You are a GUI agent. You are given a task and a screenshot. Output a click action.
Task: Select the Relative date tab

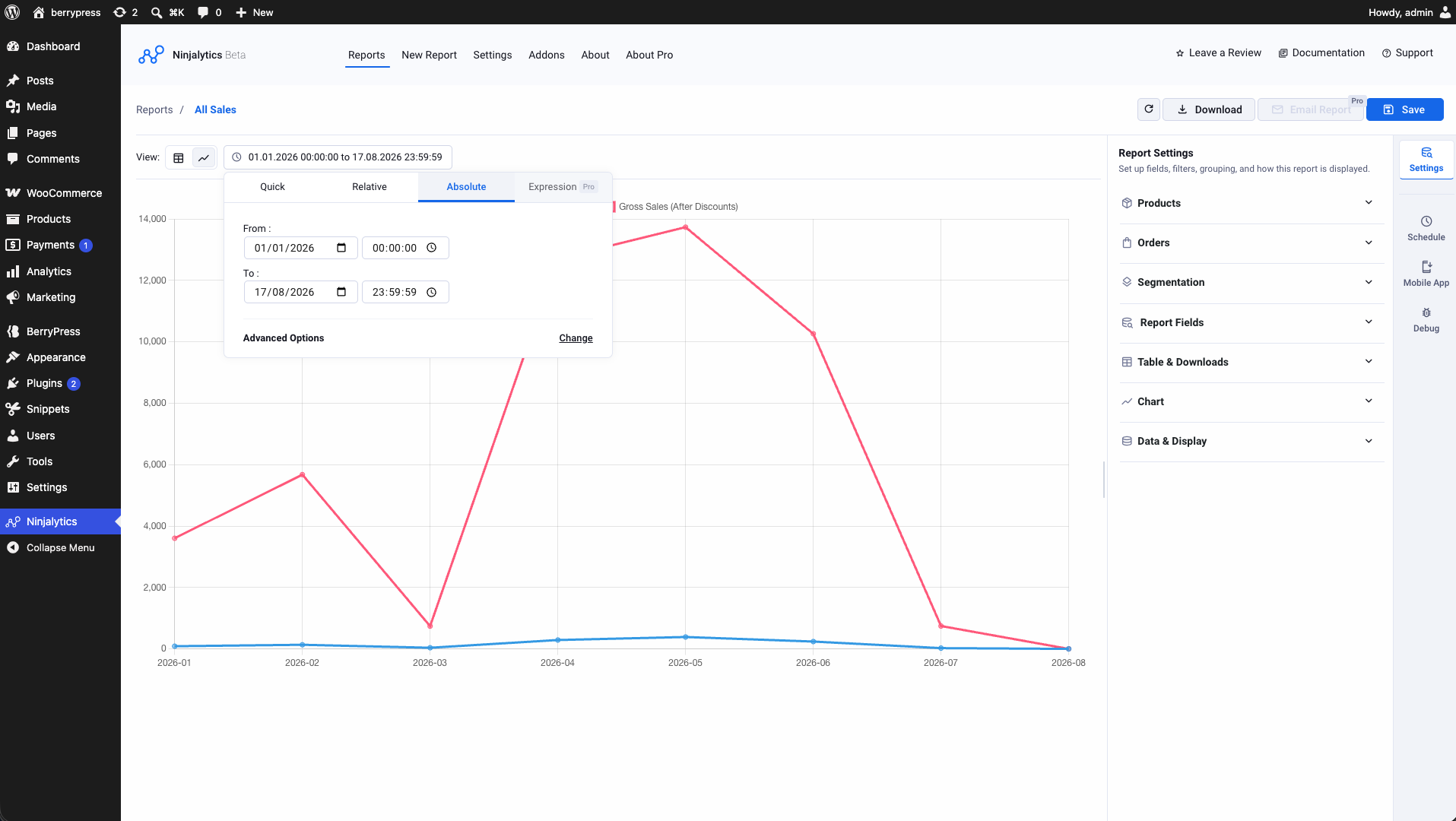pyautogui.click(x=370, y=187)
